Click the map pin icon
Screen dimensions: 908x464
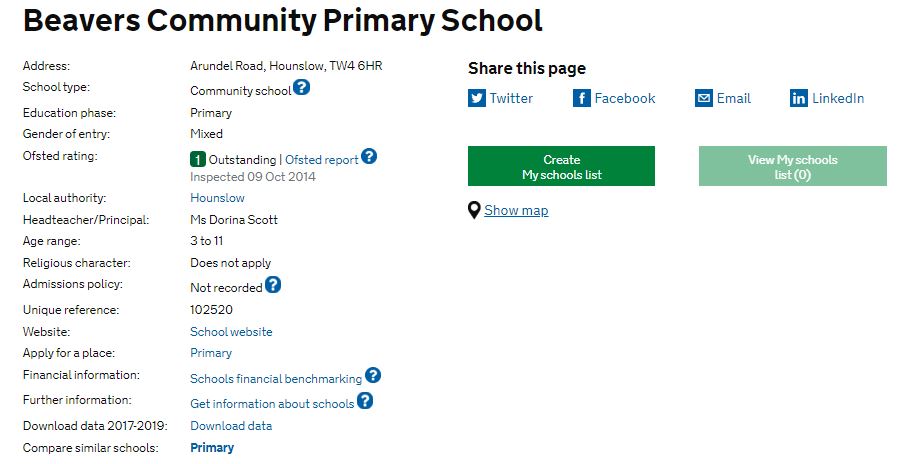474,210
